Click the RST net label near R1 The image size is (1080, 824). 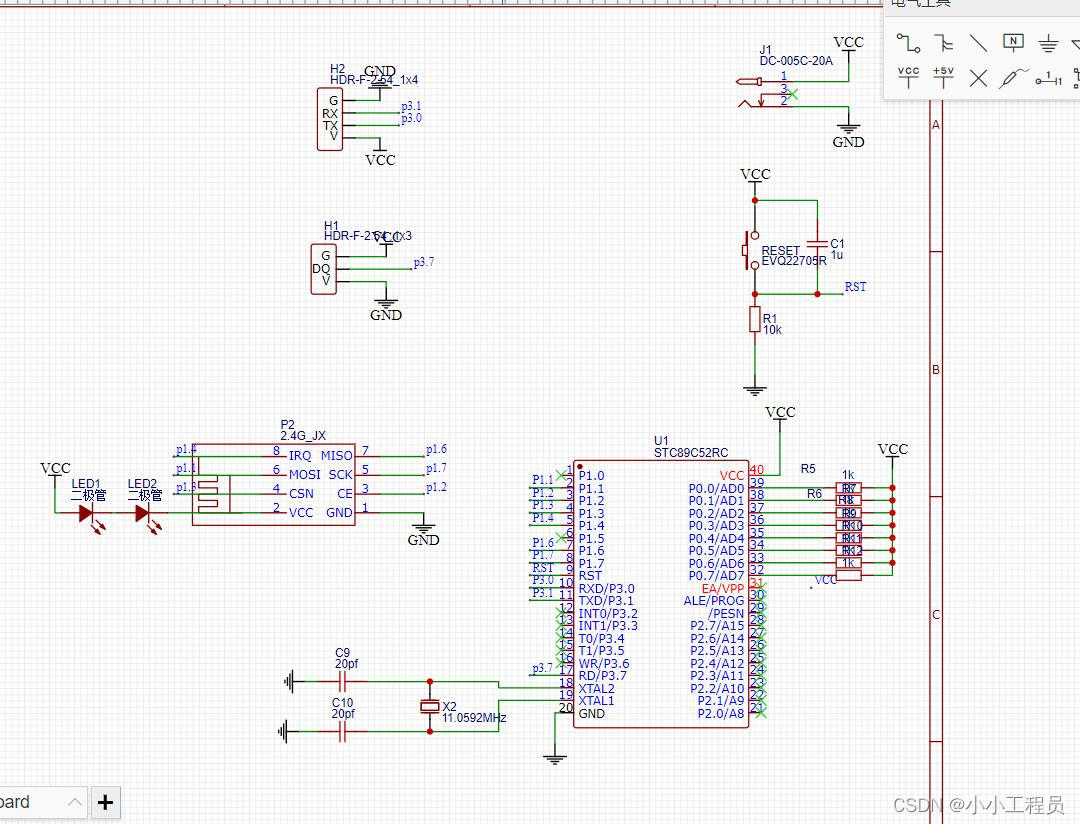855,287
